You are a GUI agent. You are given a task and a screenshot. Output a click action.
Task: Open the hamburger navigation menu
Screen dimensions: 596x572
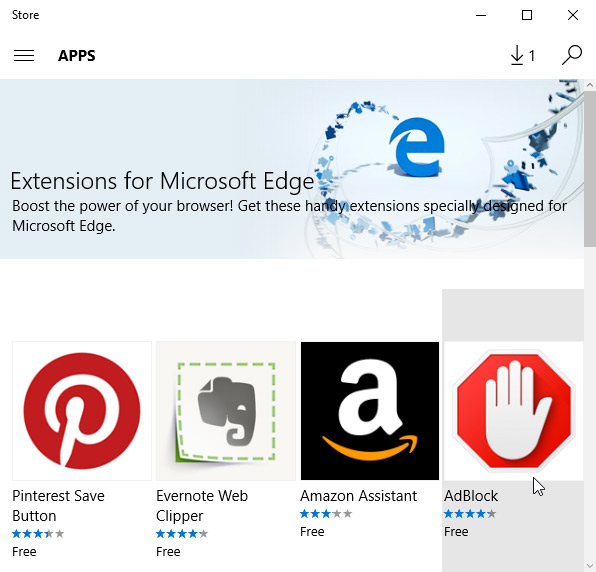click(24, 55)
